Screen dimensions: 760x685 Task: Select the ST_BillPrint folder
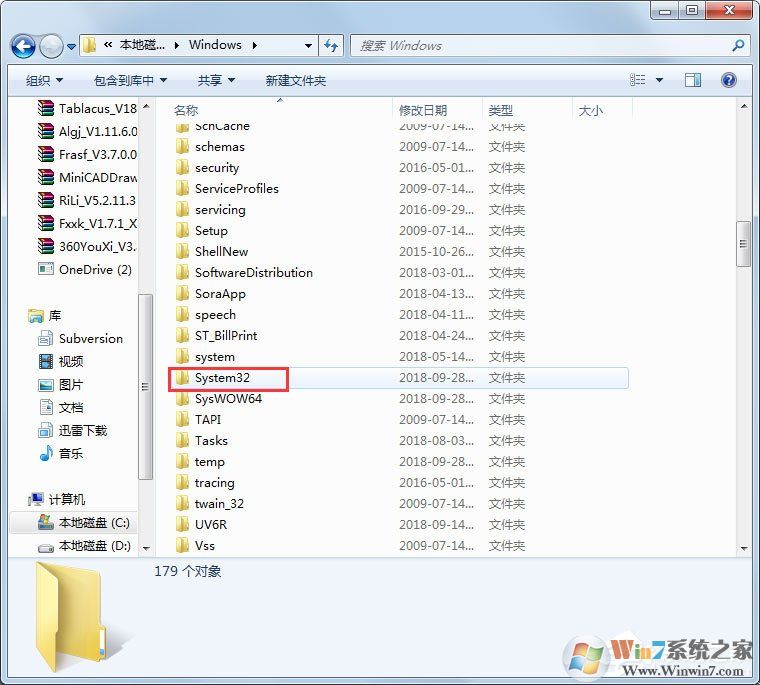tap(216, 335)
